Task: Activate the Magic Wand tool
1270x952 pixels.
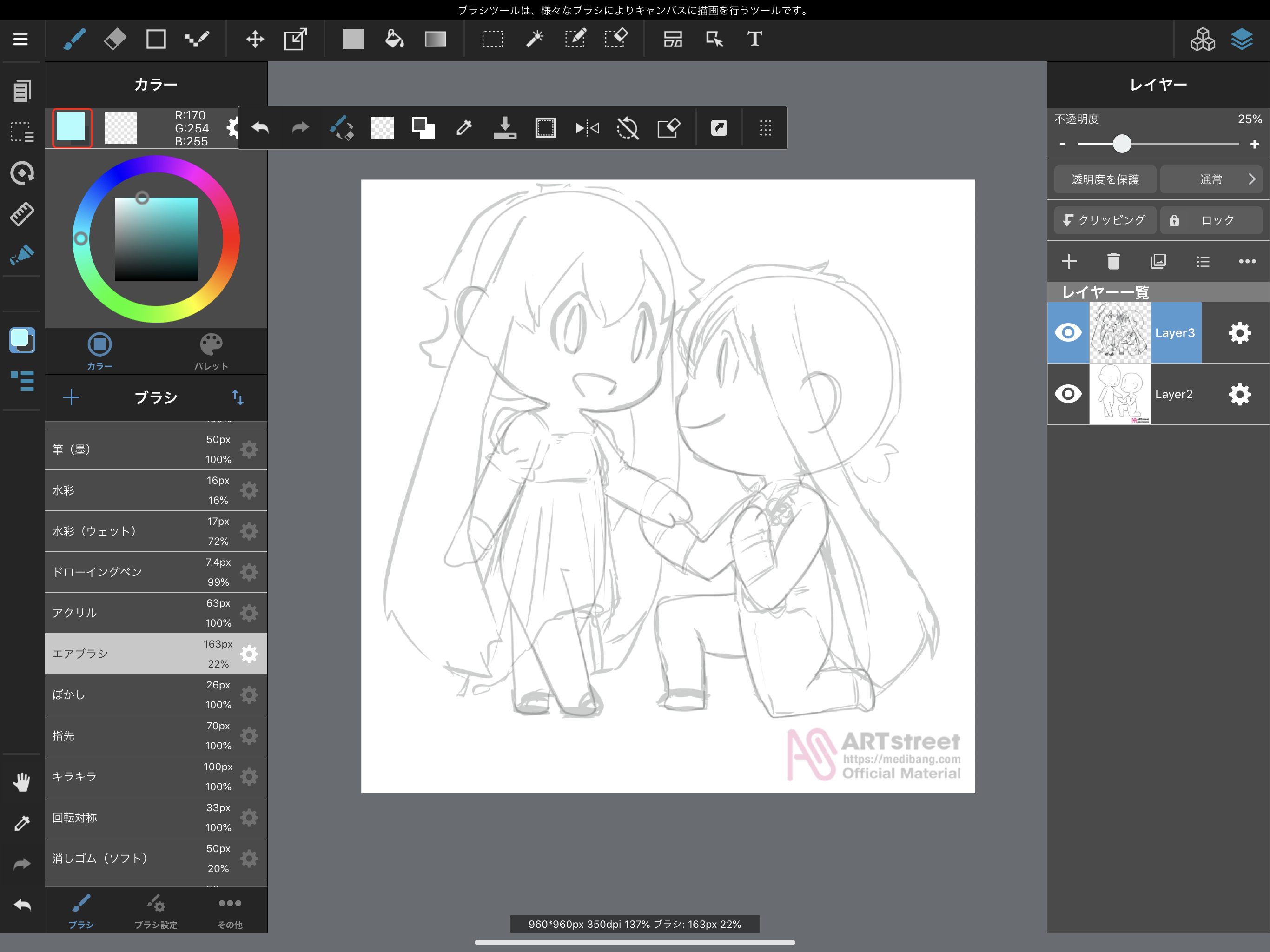Action: pyautogui.click(x=535, y=39)
